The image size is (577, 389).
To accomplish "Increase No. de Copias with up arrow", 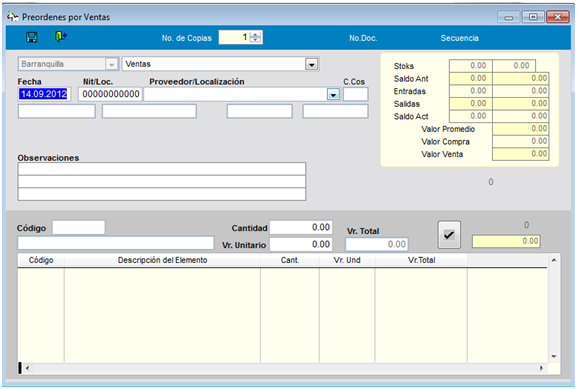I will coord(255,35).
